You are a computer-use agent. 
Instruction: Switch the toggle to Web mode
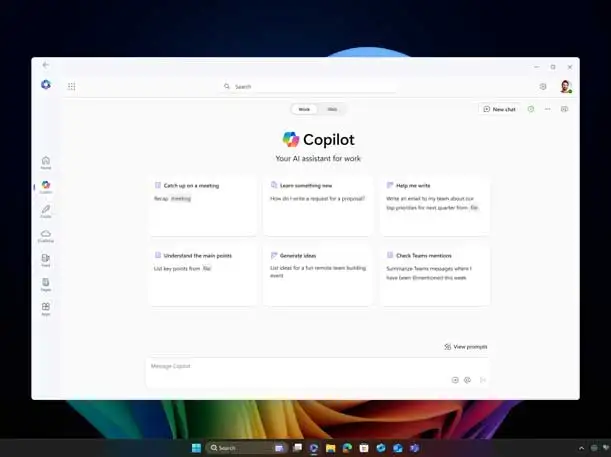[332, 109]
